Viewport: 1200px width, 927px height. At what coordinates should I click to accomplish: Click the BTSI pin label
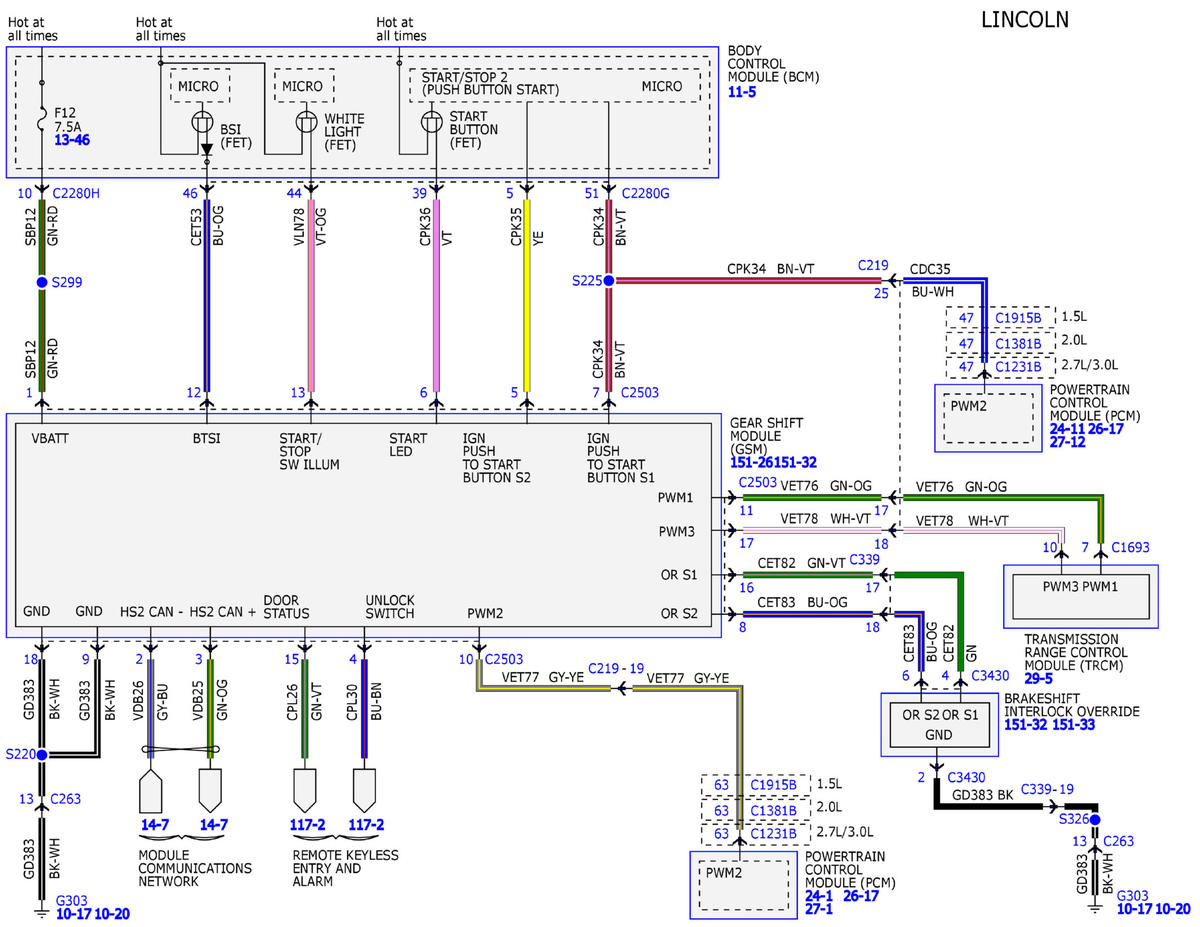tap(208, 439)
